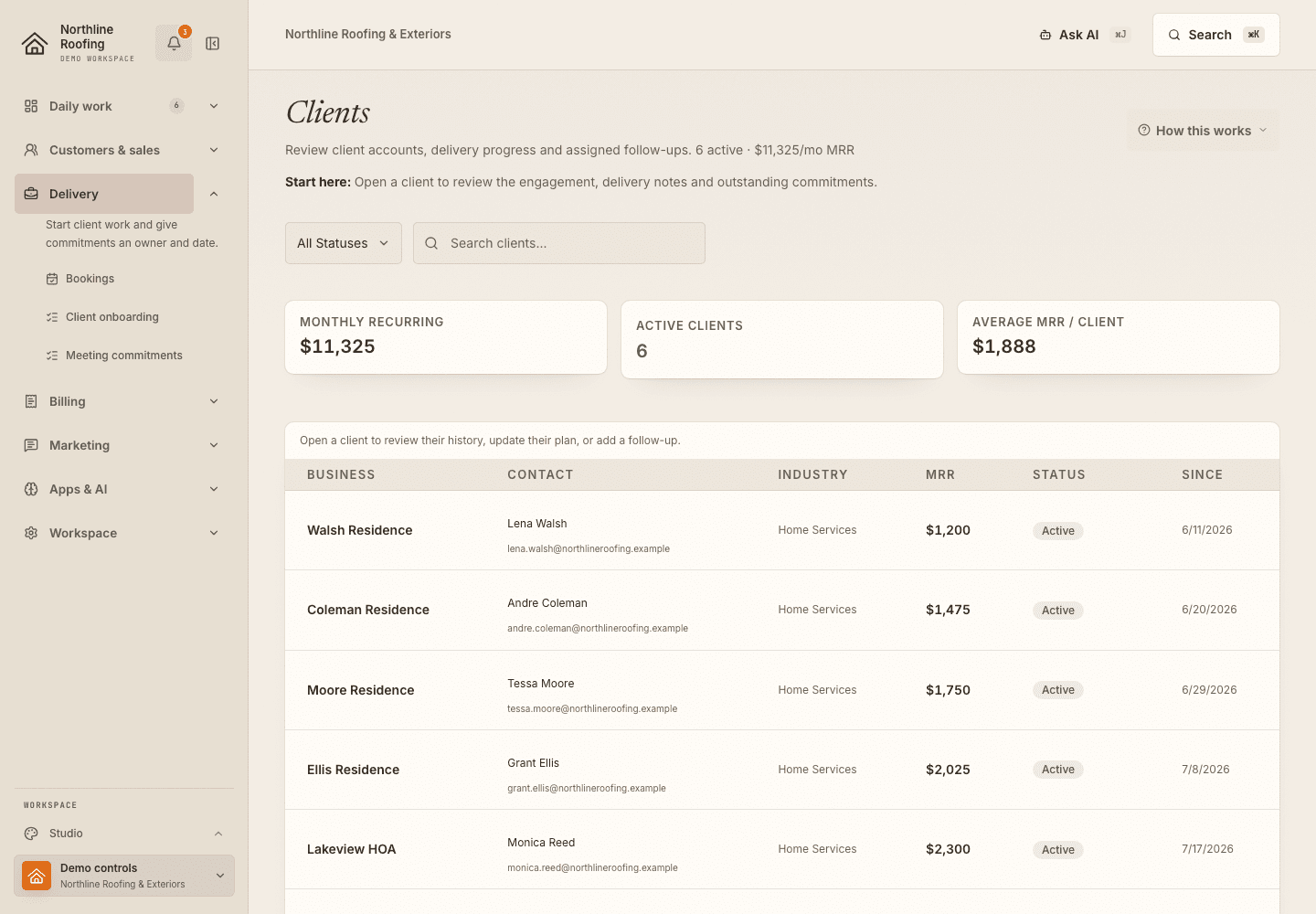Open the Walsh Residence client row
Screen dimensions: 1316x914
[x=782, y=530]
